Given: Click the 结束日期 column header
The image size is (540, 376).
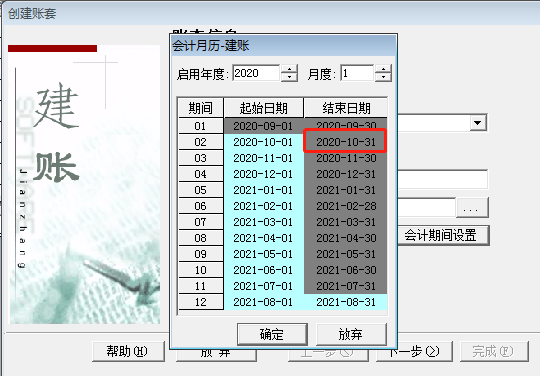Looking at the screenshot, I should pos(345,108).
